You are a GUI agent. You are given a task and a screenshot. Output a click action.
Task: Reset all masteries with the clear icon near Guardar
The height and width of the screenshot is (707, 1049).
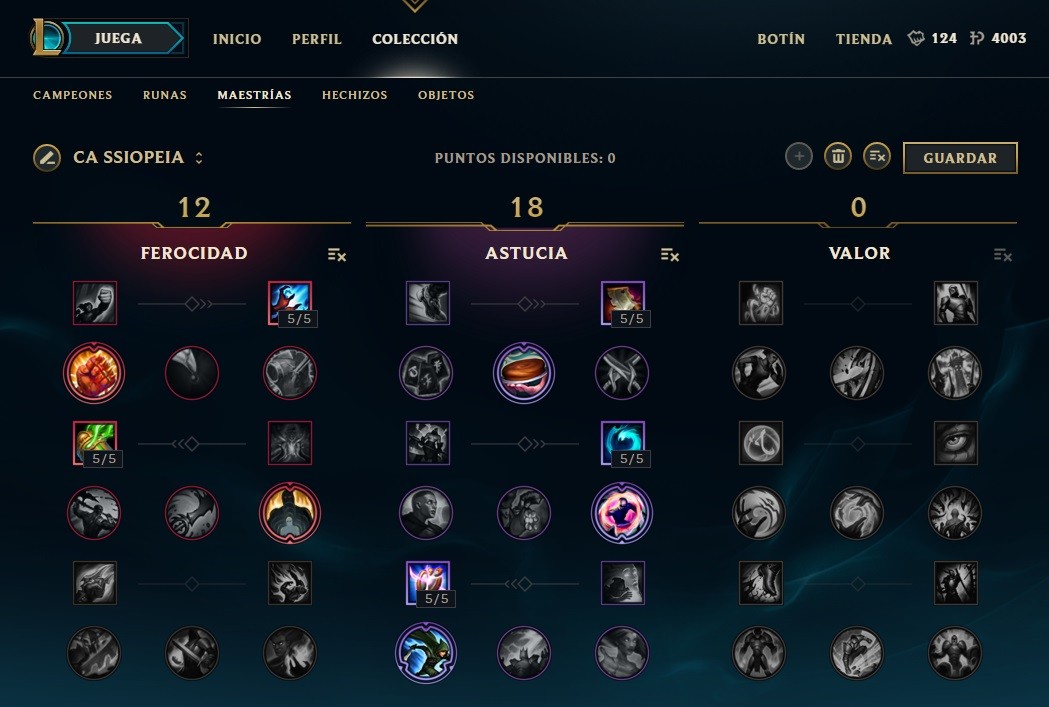tap(877, 157)
